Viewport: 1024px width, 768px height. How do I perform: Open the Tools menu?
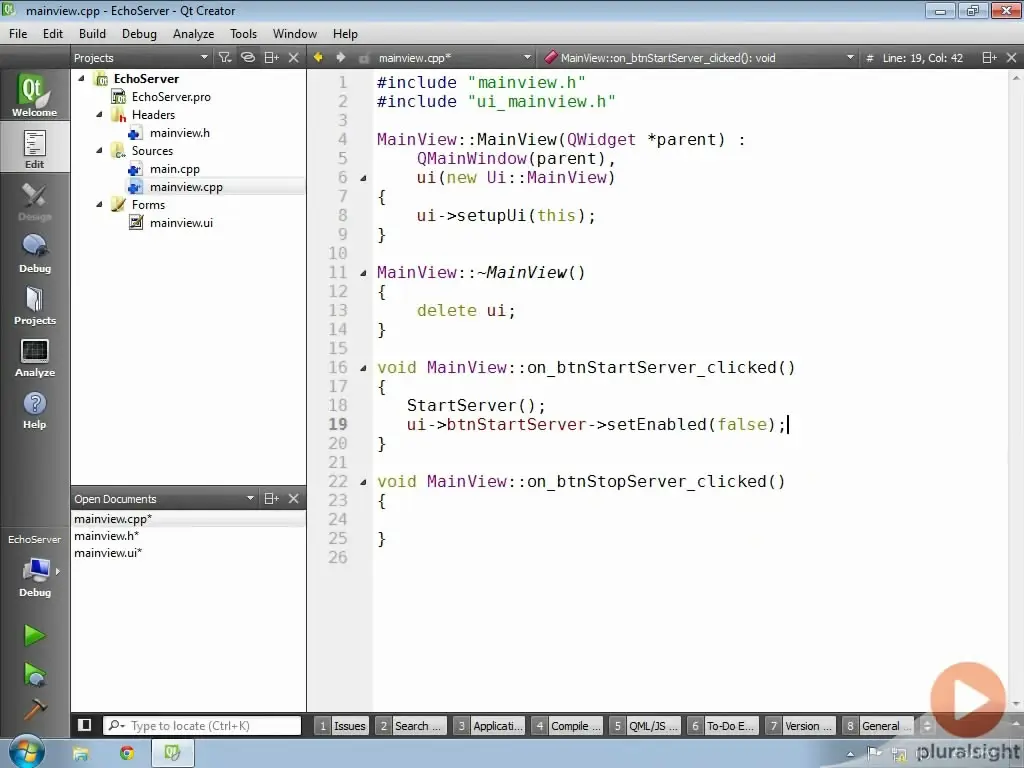243,33
